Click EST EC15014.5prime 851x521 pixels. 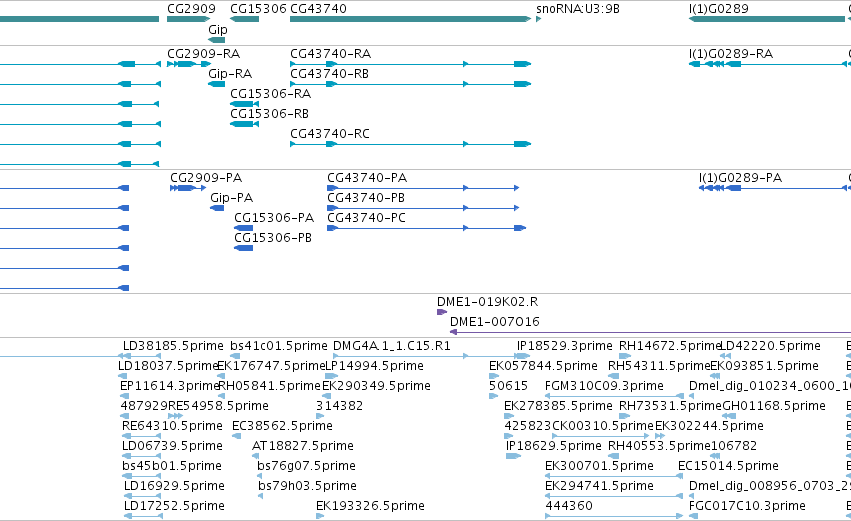[x=728, y=466]
